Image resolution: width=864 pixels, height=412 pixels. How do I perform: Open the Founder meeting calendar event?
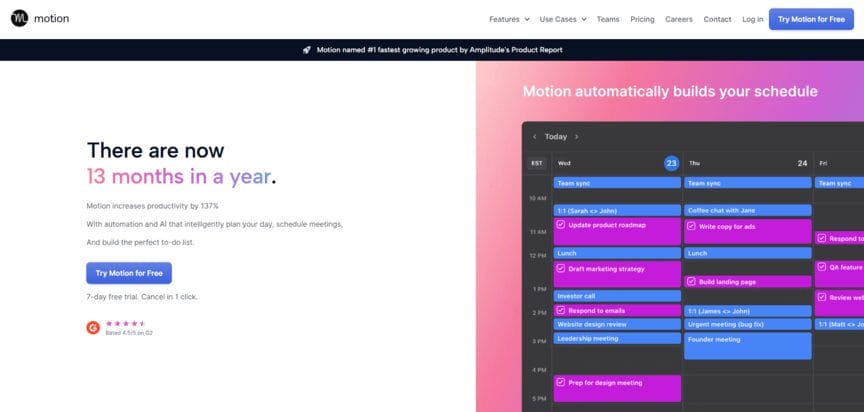click(746, 345)
